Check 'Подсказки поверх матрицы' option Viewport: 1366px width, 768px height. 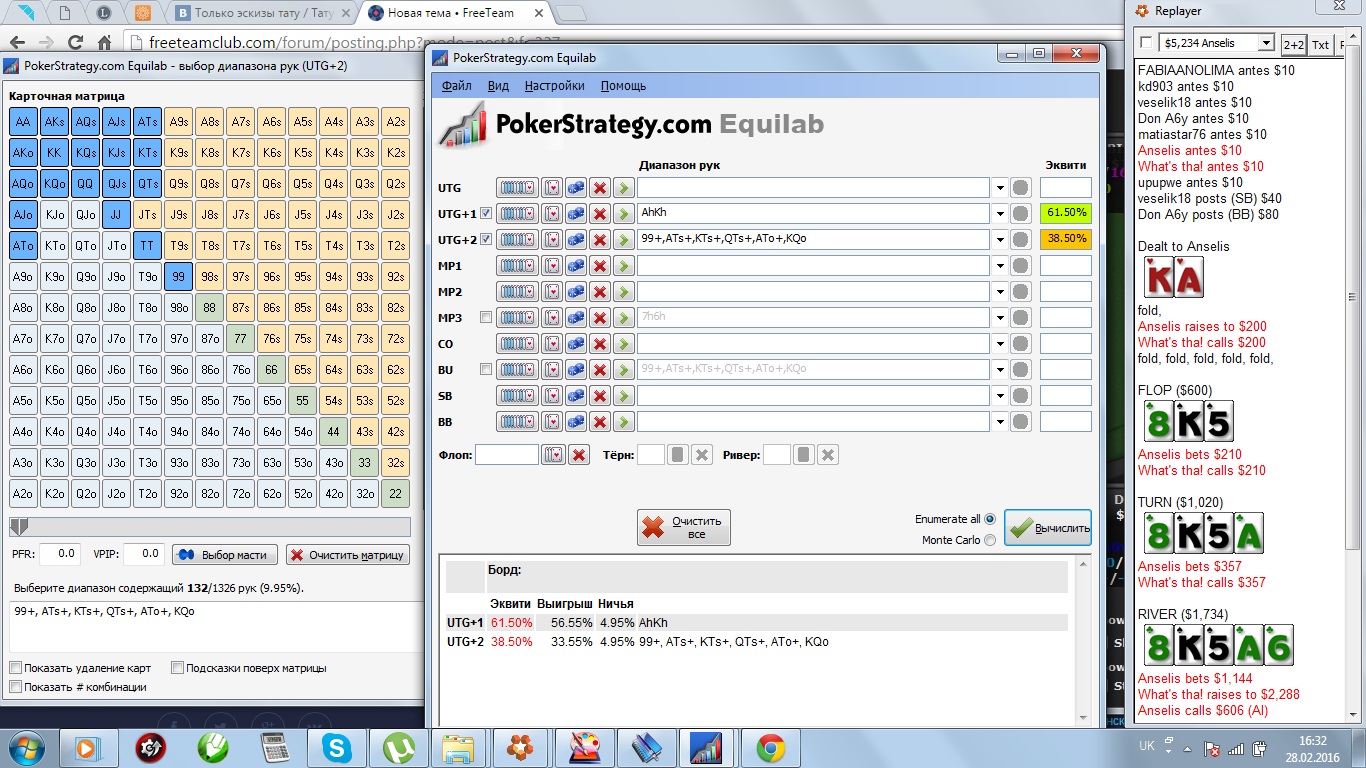(x=177, y=668)
